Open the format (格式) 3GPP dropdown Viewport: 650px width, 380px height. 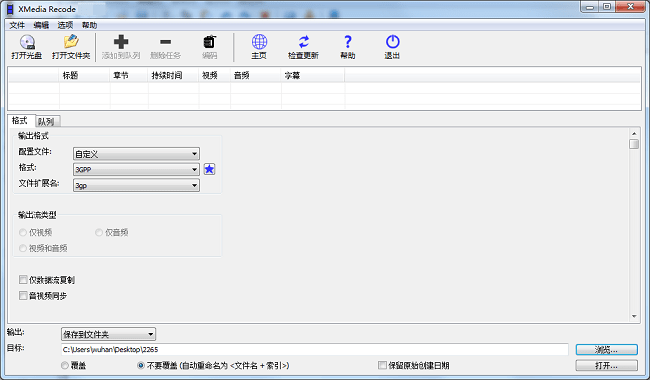pos(136,169)
